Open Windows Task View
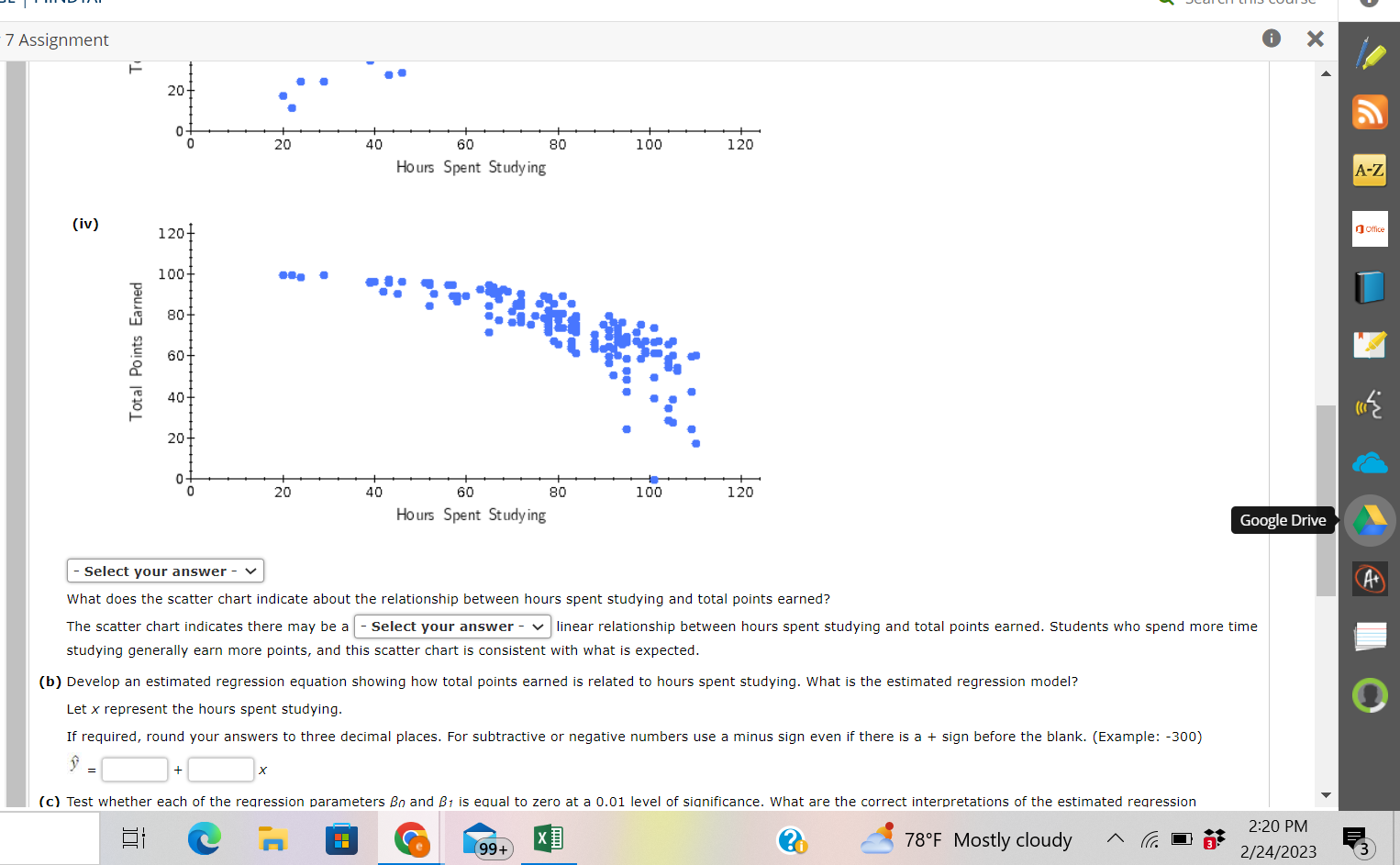This screenshot has width=1400, height=865. (x=134, y=838)
